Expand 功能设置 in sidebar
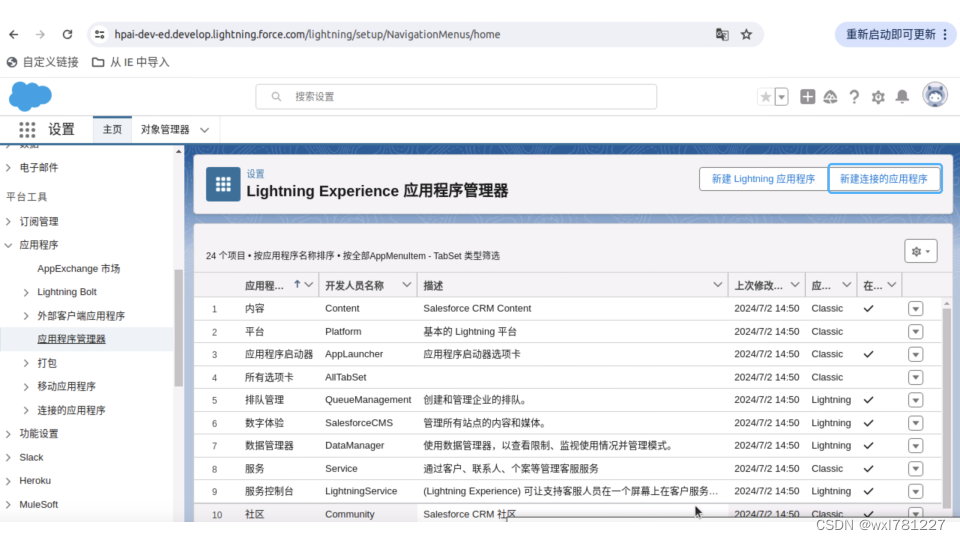 [9, 434]
